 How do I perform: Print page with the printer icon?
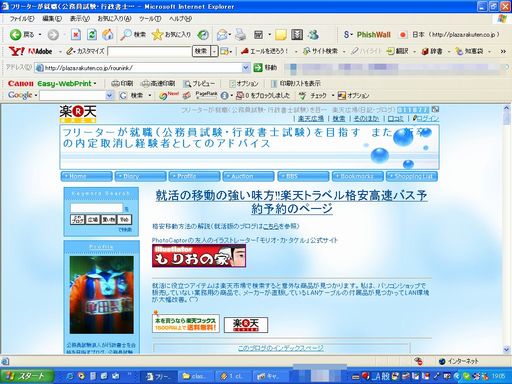[x=240, y=34]
